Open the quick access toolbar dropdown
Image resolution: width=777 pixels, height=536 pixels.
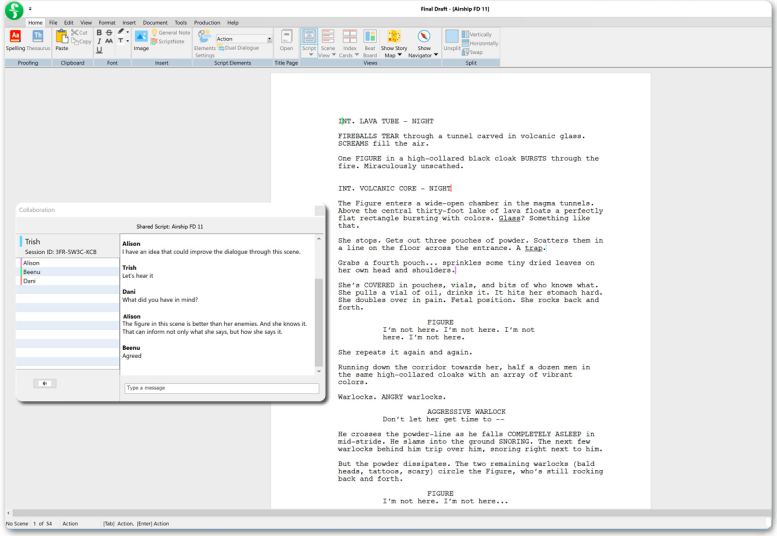pos(30,8)
